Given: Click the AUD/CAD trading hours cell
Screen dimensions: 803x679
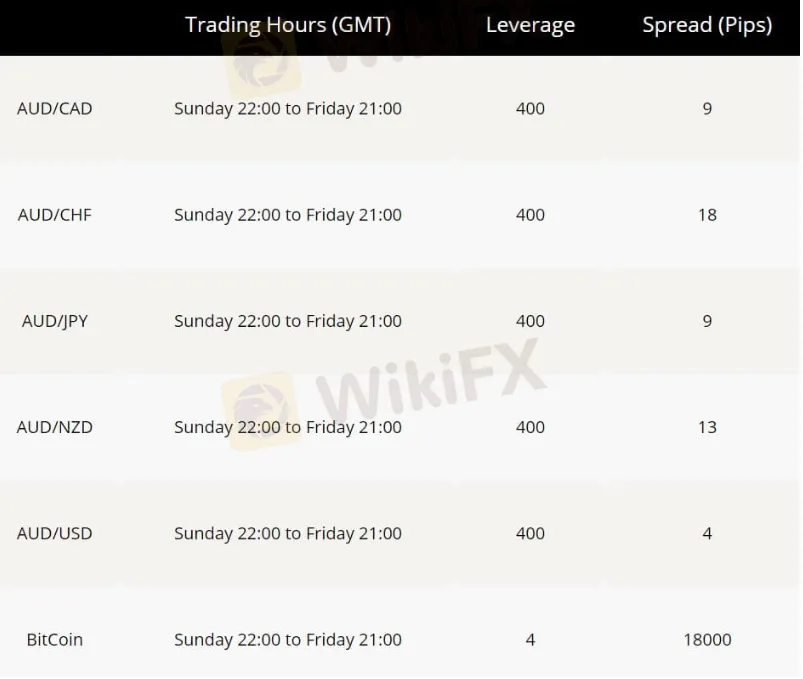Looking at the screenshot, I should [288, 108].
